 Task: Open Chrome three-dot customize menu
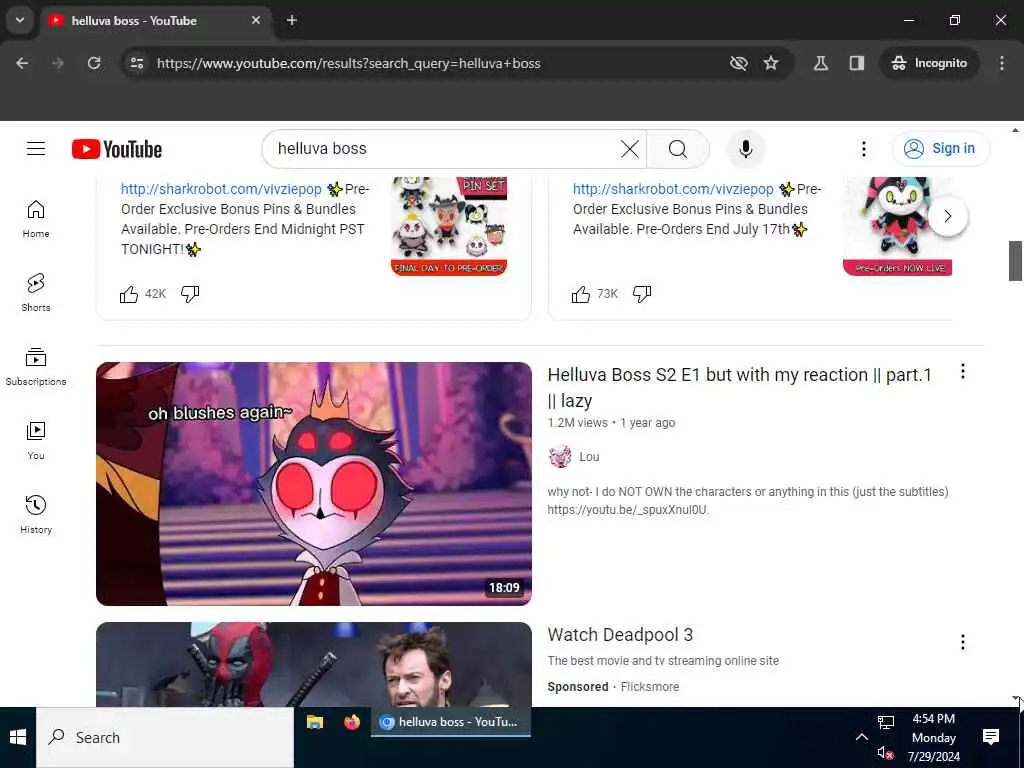pyautogui.click(x=1002, y=63)
